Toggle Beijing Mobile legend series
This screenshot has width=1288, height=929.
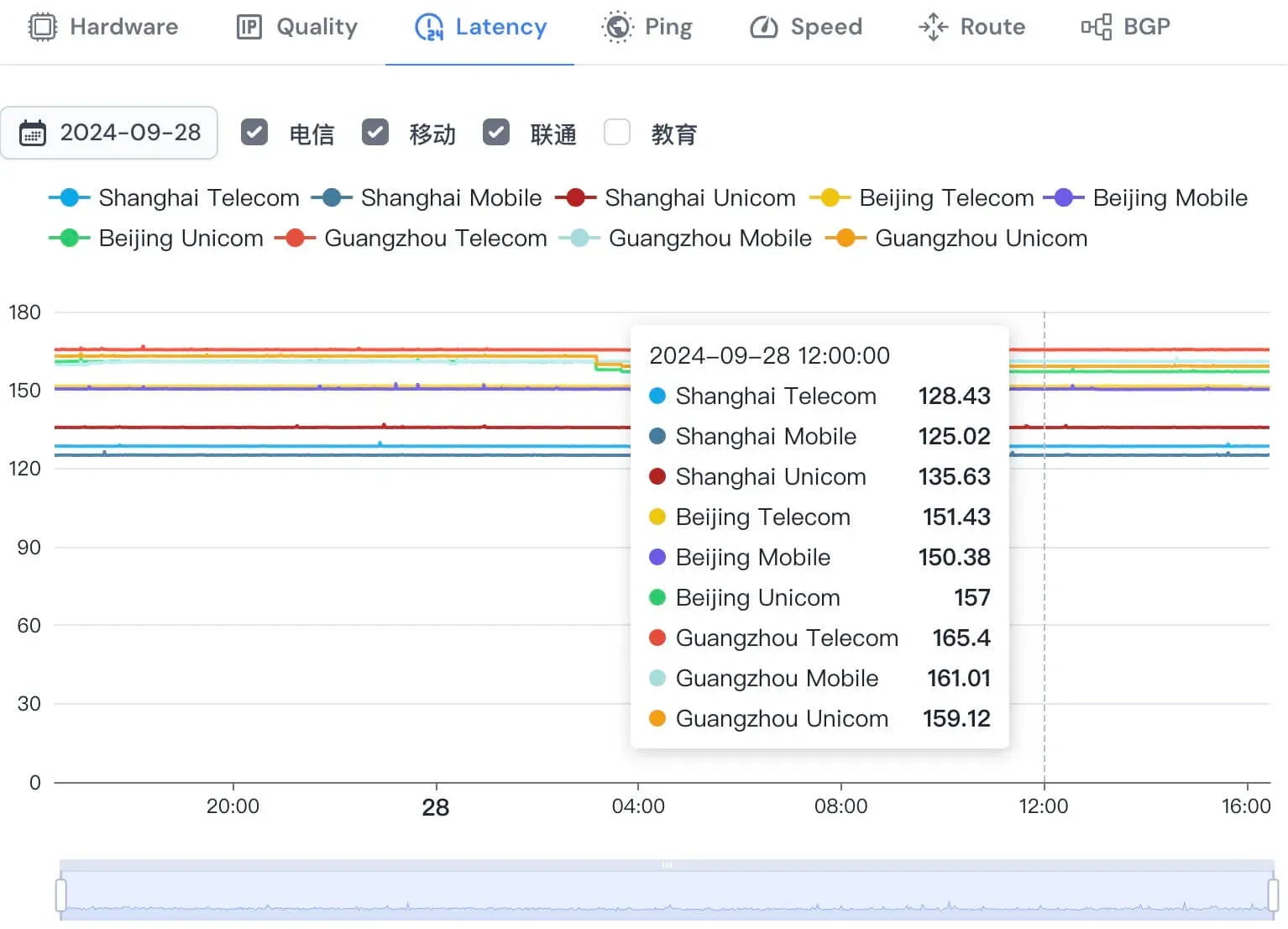click(1145, 198)
